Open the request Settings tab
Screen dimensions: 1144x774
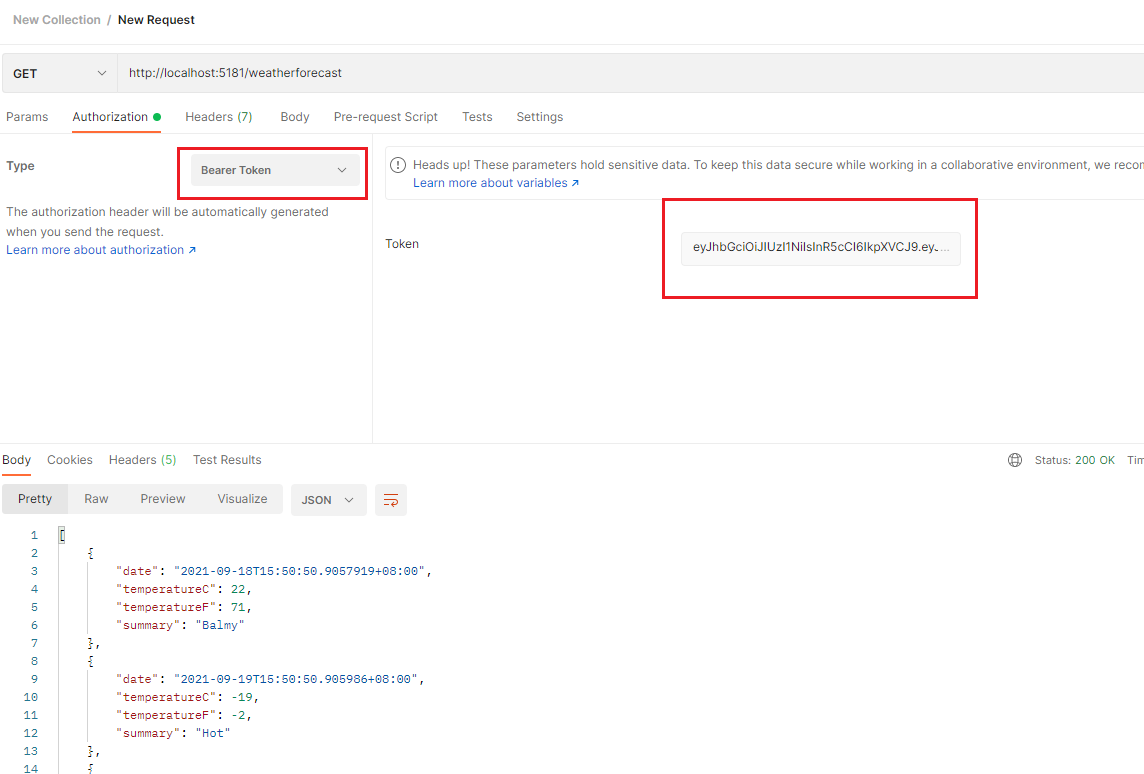[x=539, y=117]
